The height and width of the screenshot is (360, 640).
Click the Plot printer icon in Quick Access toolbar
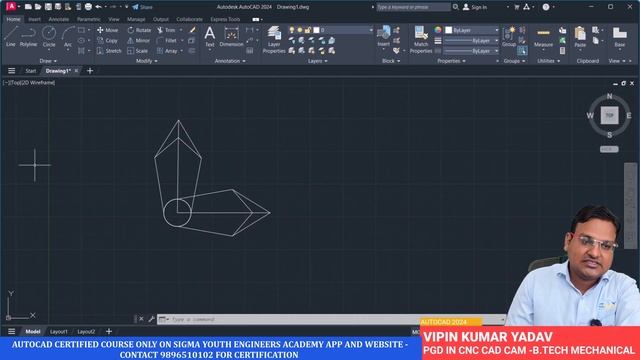(x=88, y=7)
